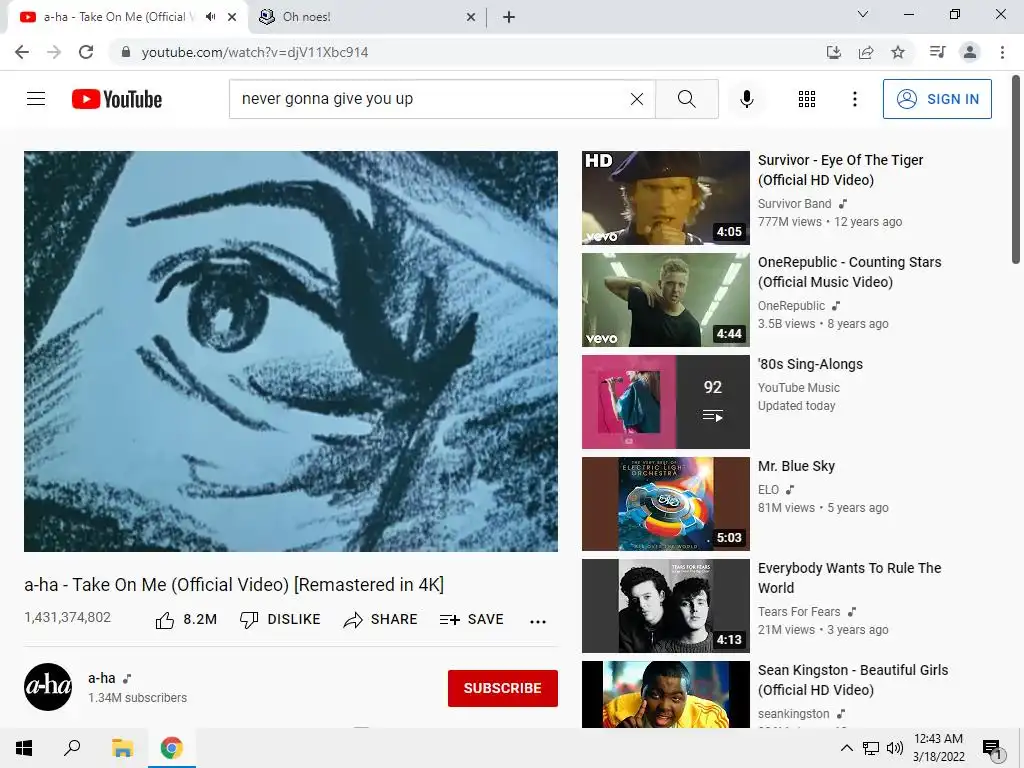The height and width of the screenshot is (768, 1024).
Task: Open the SHARE dialog
Action: pyautogui.click(x=380, y=619)
